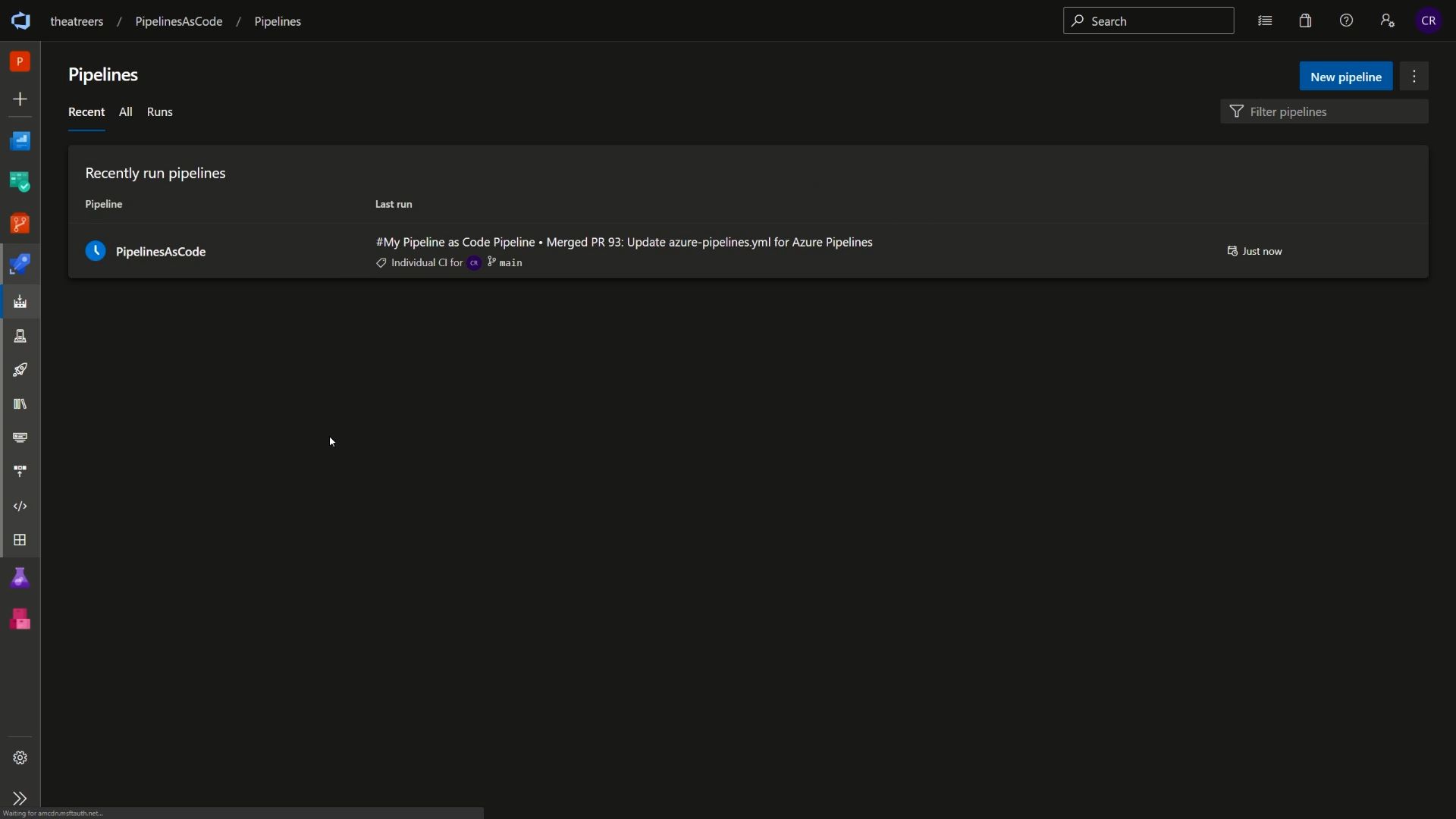Click inside the Search field
This screenshot has height=819, width=1456.
(x=1149, y=20)
